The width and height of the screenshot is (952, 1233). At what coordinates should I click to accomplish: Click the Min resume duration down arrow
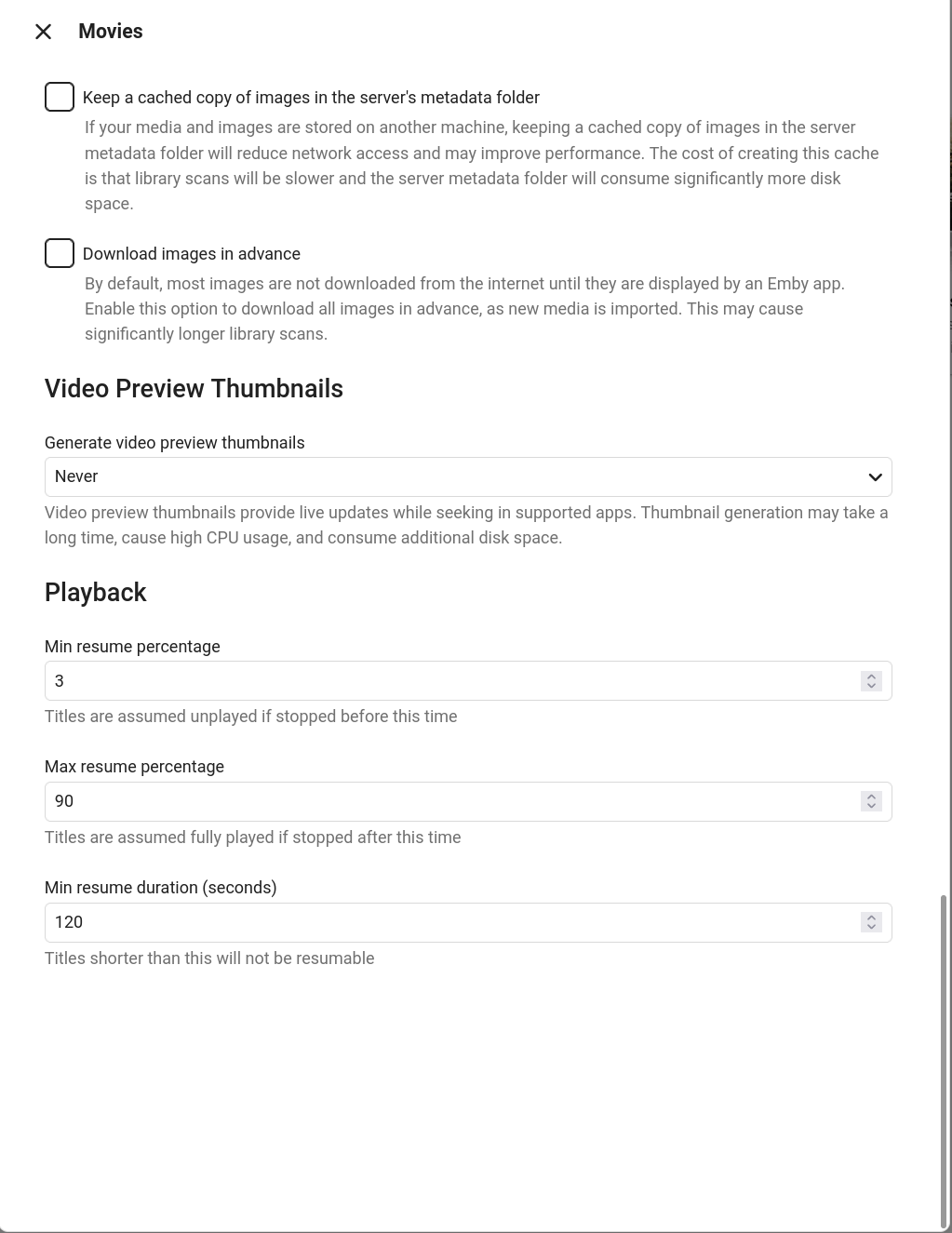[x=871, y=928]
